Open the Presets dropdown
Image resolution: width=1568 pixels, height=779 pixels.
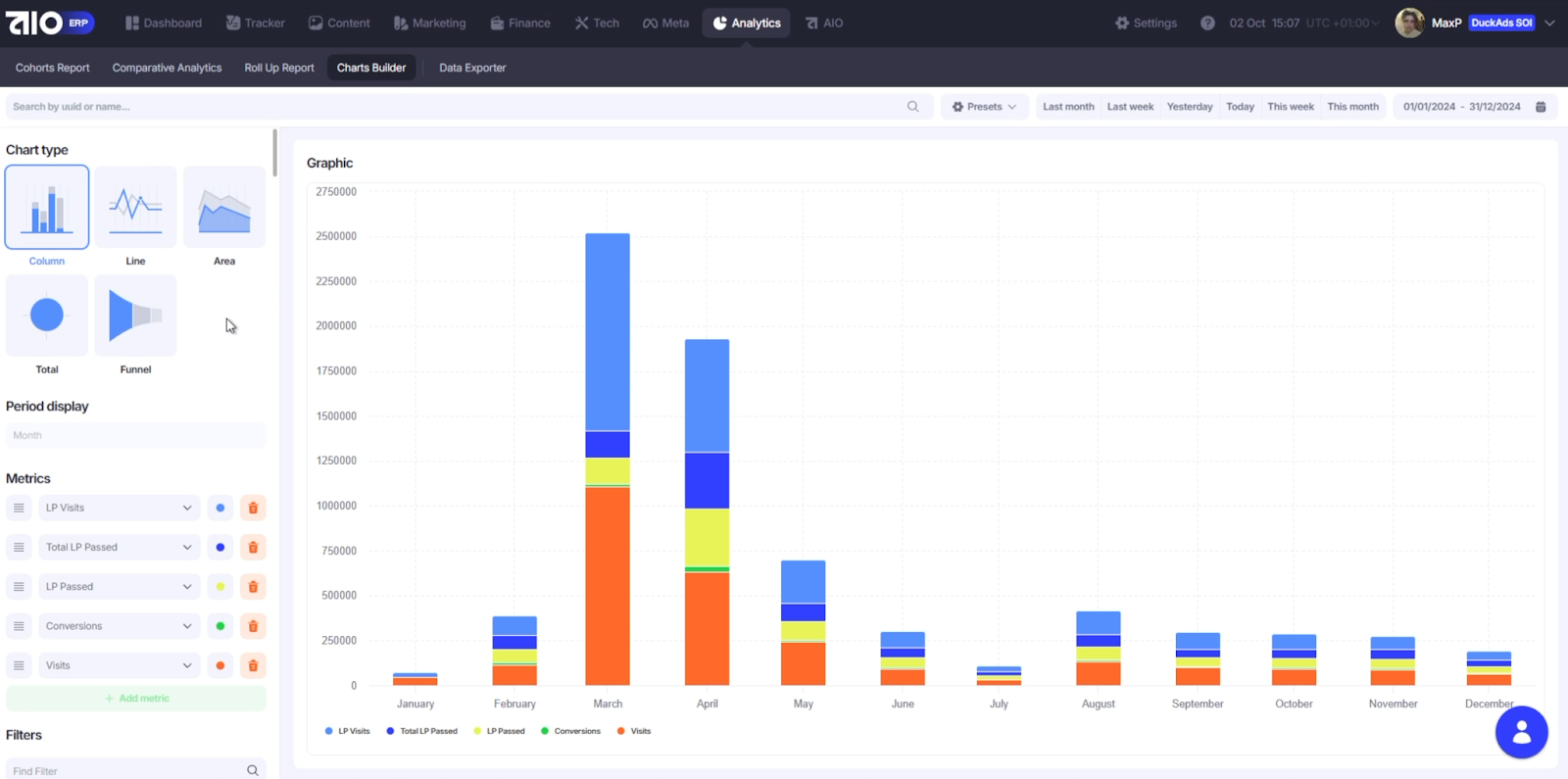[984, 107]
